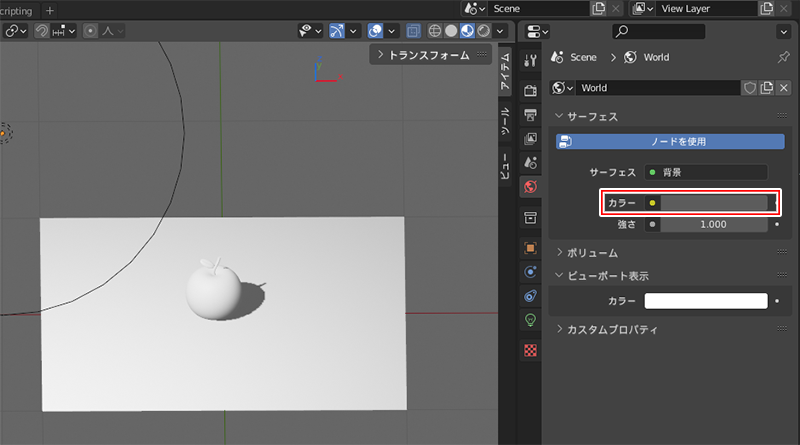Toggle viewport gizmo visibility
Image resolution: width=800 pixels, height=445 pixels.
(x=337, y=32)
